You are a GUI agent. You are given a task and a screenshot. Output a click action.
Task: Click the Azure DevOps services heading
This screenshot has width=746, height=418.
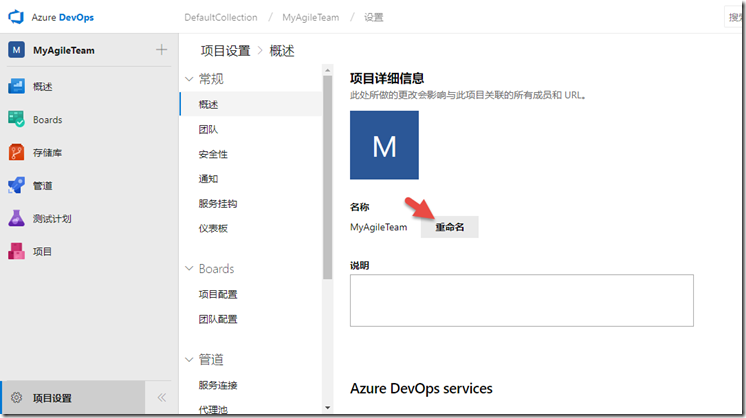click(x=421, y=389)
